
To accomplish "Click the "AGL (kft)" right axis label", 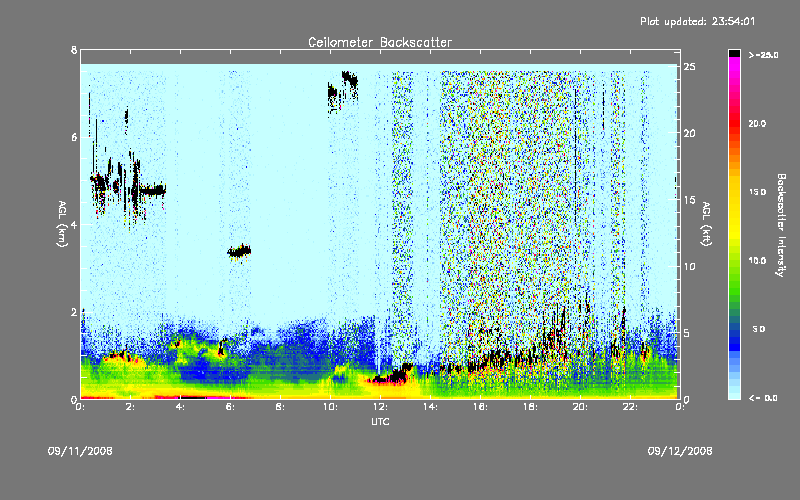I will [706, 224].
